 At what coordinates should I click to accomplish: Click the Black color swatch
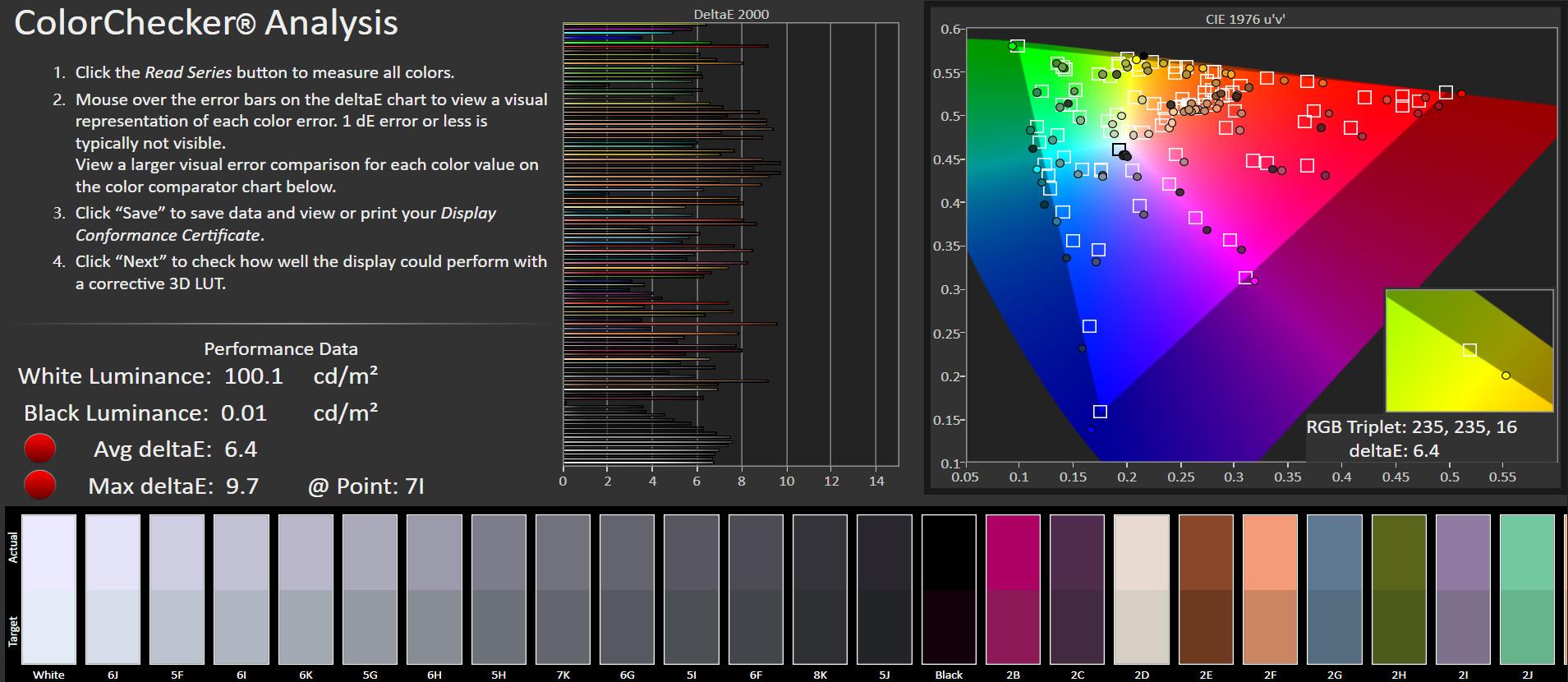click(x=949, y=589)
